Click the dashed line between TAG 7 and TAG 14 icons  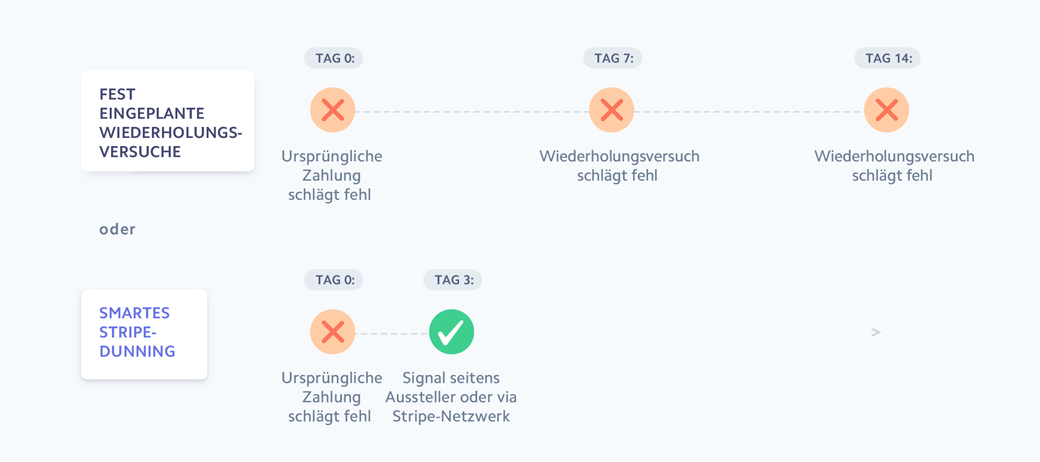point(748,111)
